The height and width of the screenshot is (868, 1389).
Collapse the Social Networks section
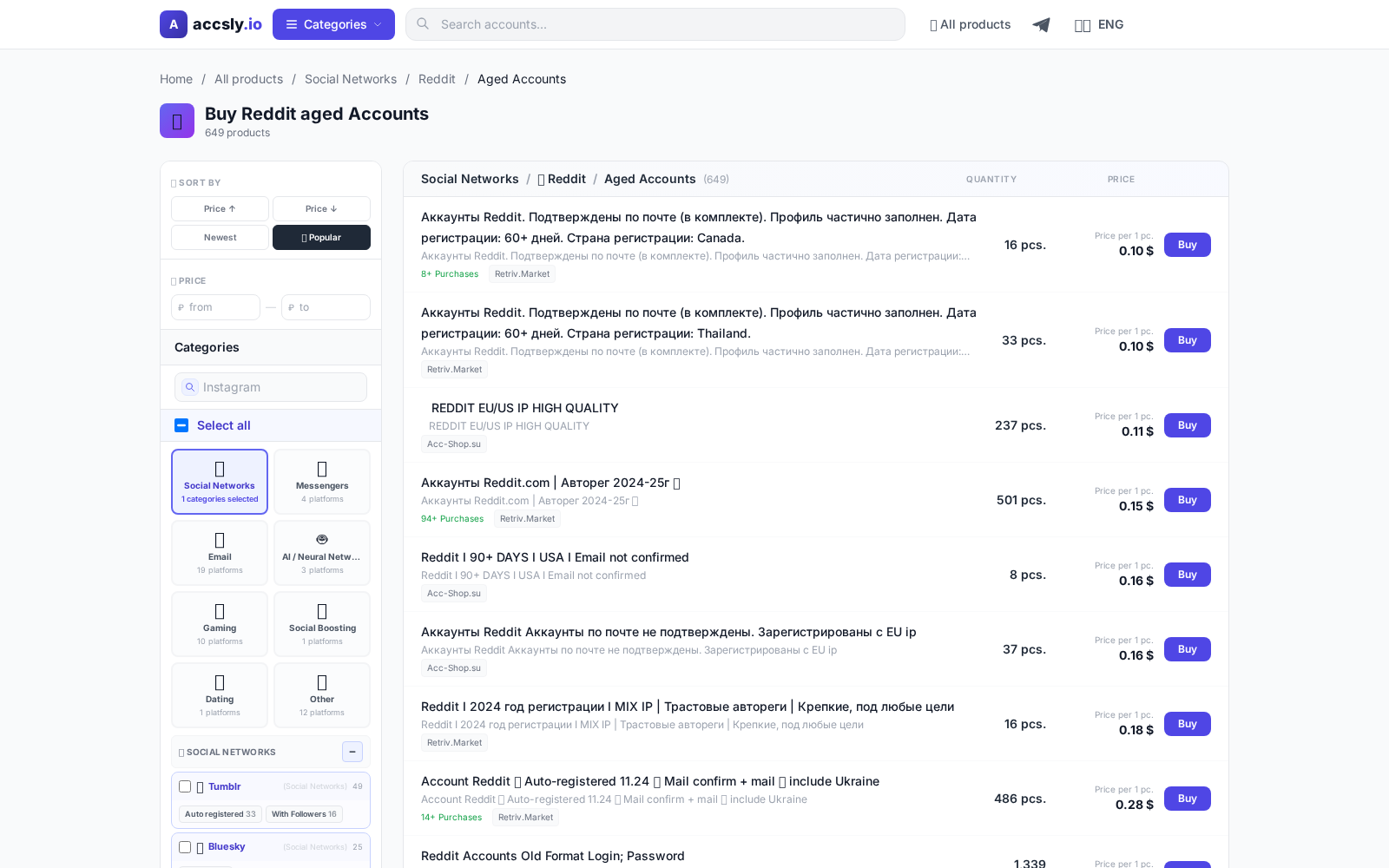(352, 752)
